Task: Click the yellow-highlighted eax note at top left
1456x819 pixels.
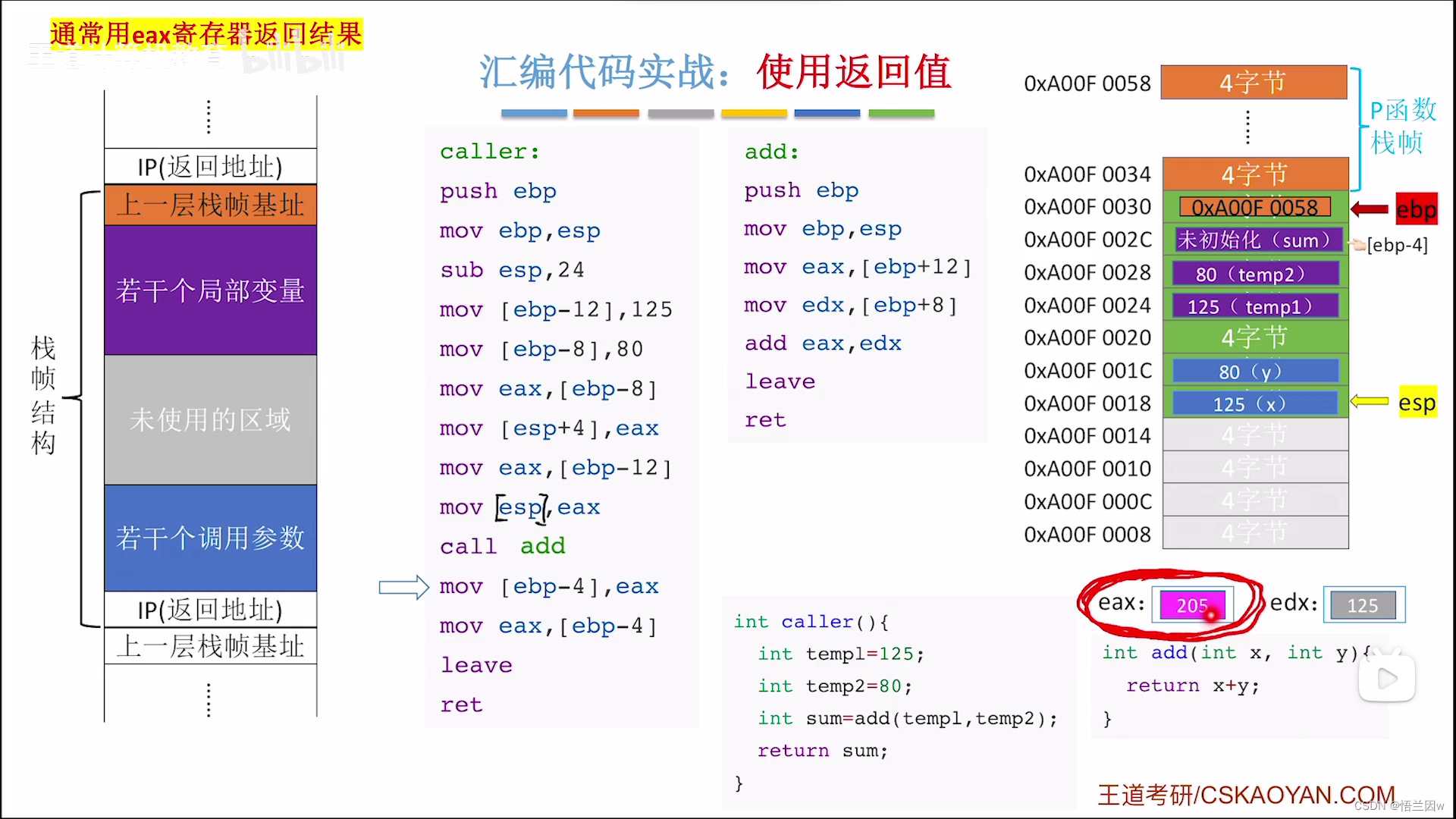Action: coord(206,34)
